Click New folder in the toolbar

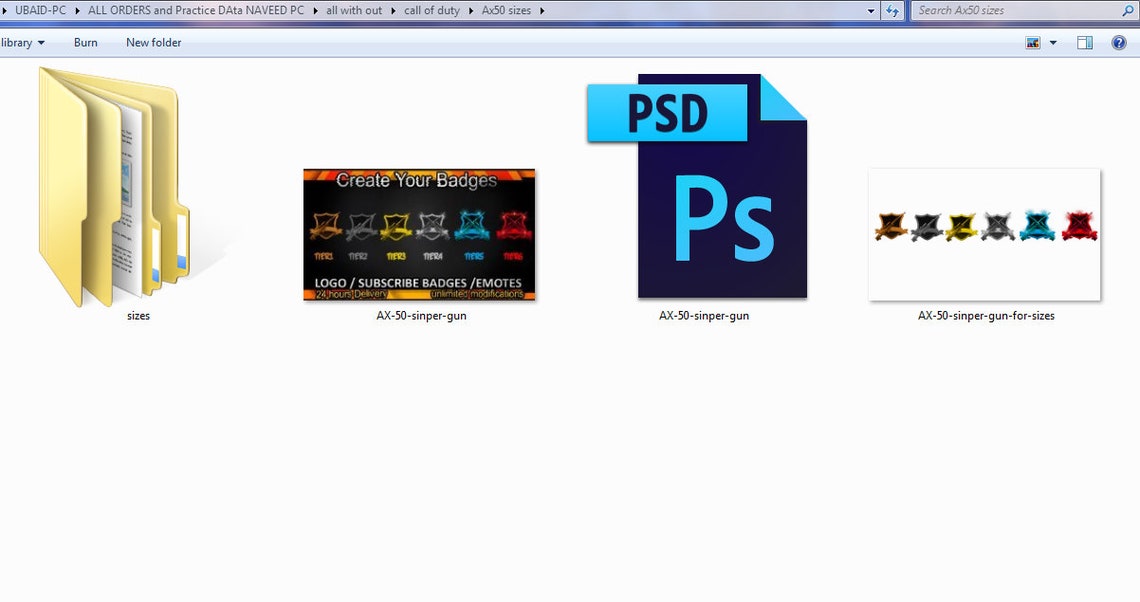[153, 42]
